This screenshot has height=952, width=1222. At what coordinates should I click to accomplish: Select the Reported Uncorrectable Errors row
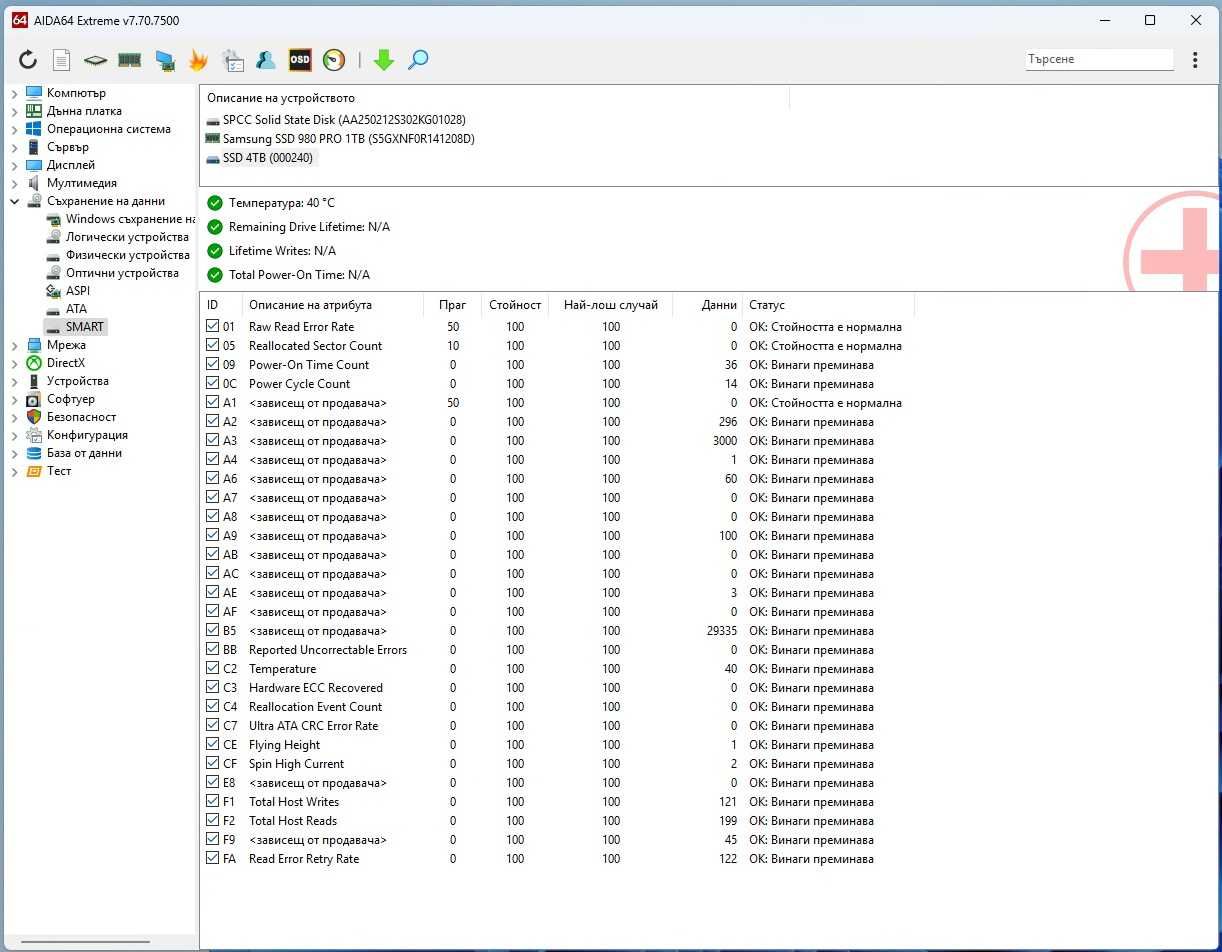[x=555, y=649]
